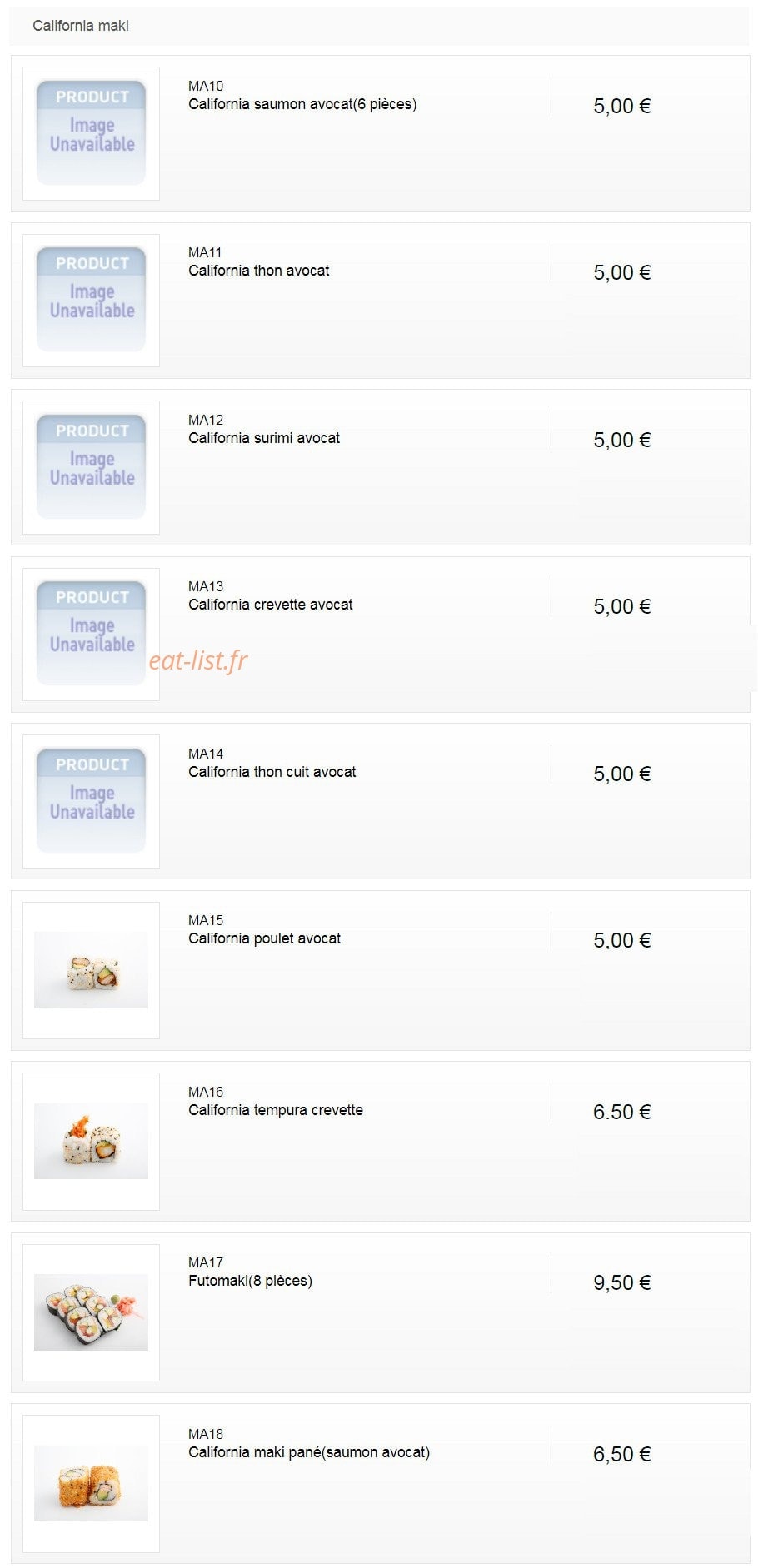This screenshot has height=1568, width=758.
Task: Open California thon cuit avocat item
Action: (272, 772)
